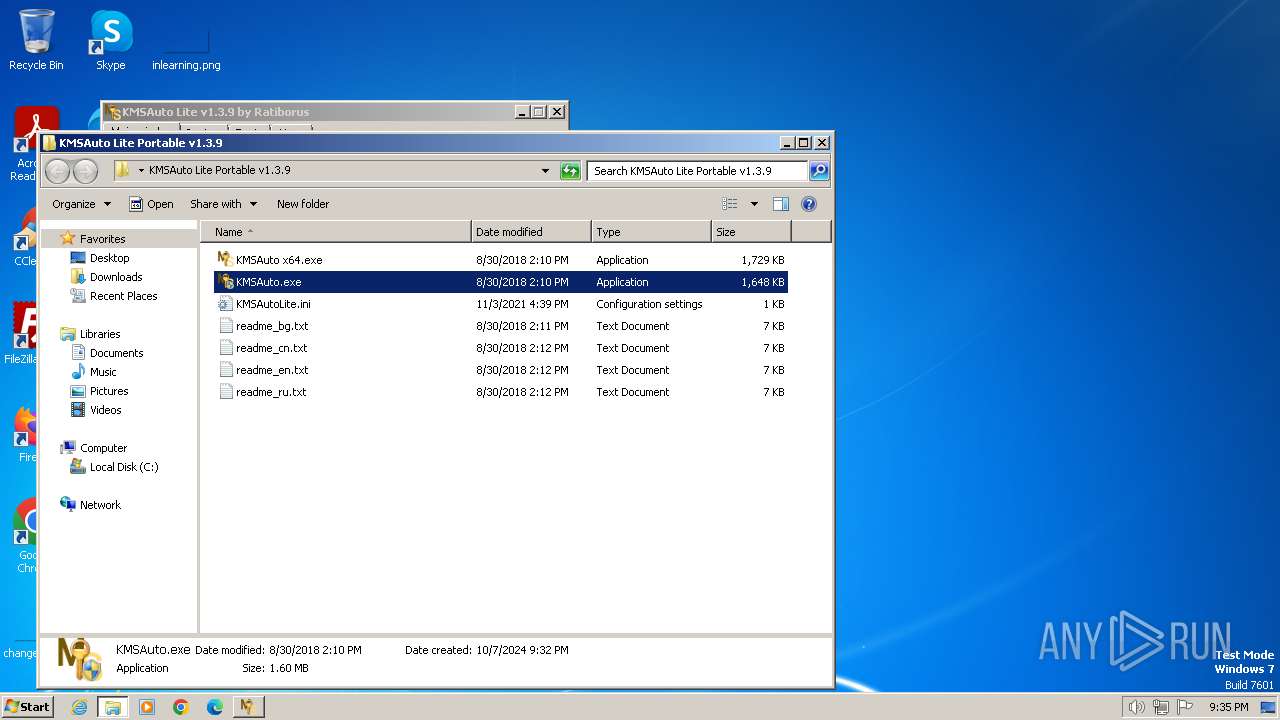Screen dimensions: 1280x720
Task: Open the Recycle Bin desktop icon
Action: [36, 40]
